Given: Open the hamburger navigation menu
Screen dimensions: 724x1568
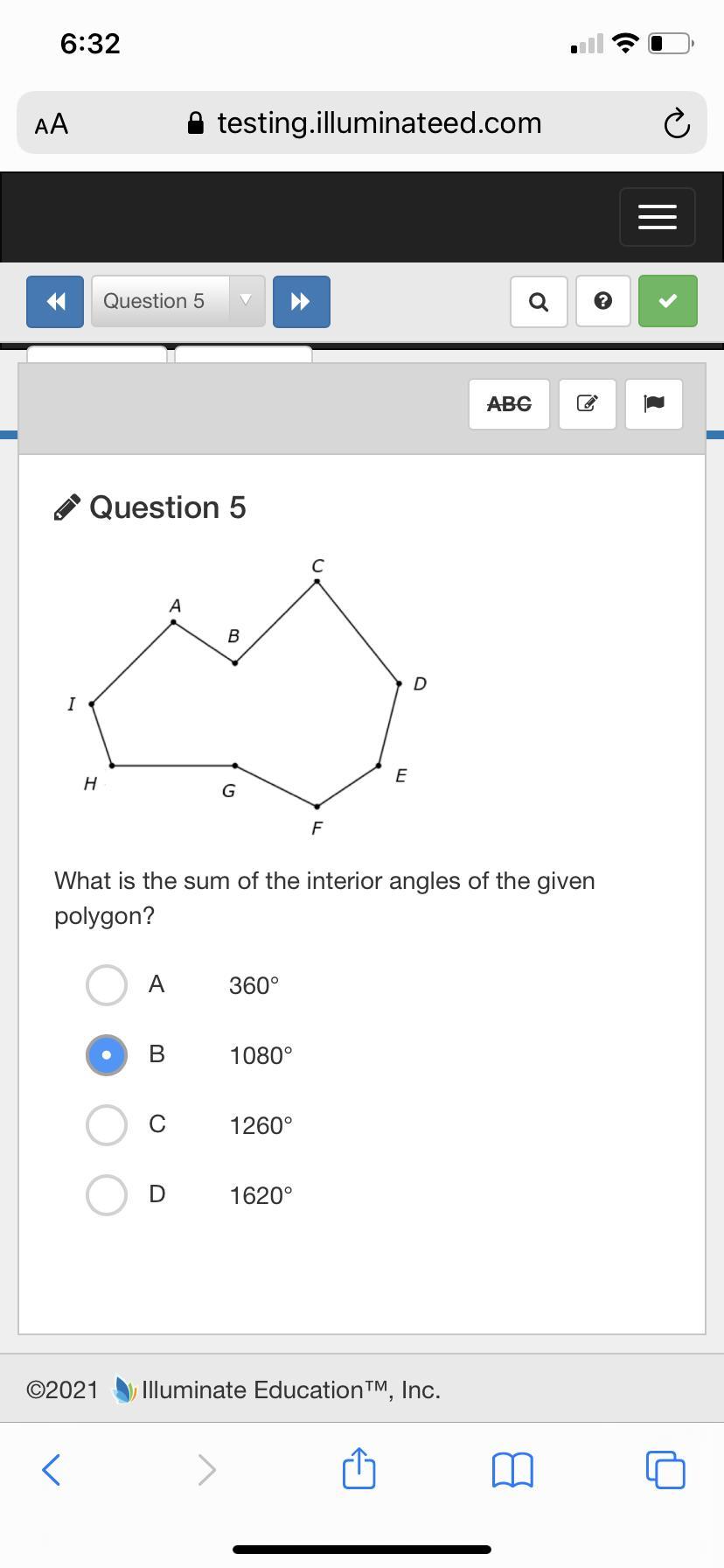Looking at the screenshot, I should tap(658, 217).
